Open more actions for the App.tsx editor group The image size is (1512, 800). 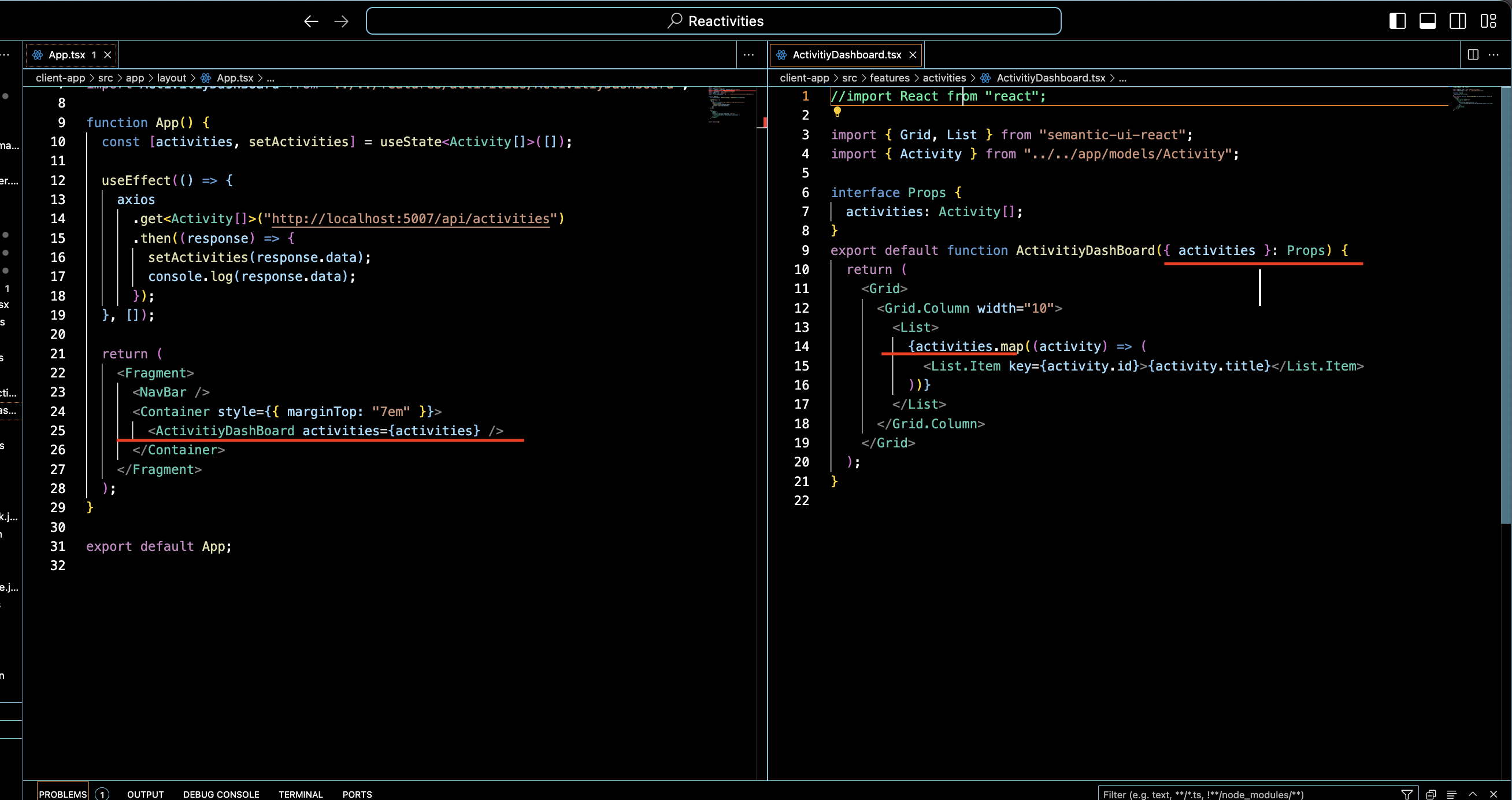click(748, 54)
